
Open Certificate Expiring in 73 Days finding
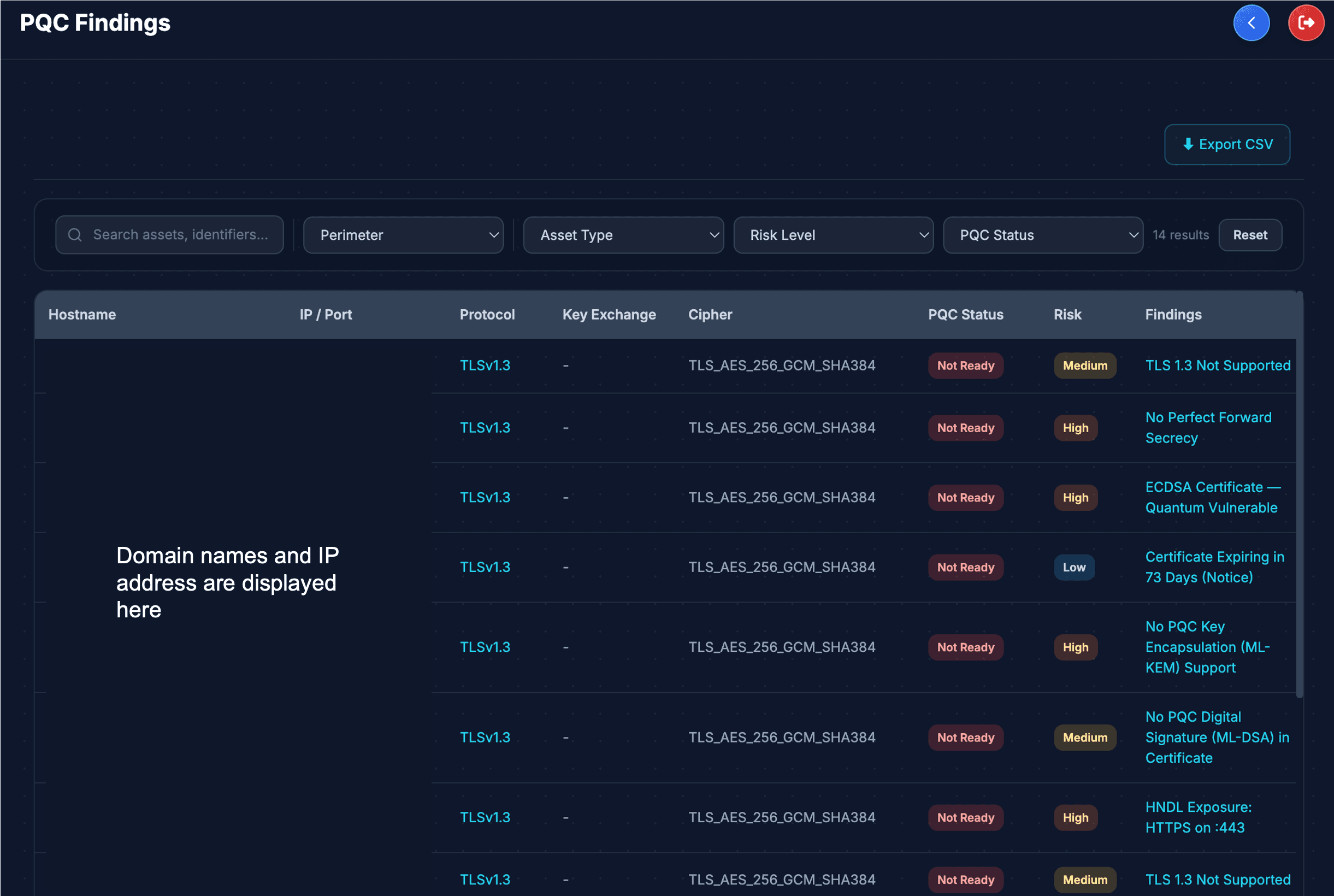pos(1214,568)
